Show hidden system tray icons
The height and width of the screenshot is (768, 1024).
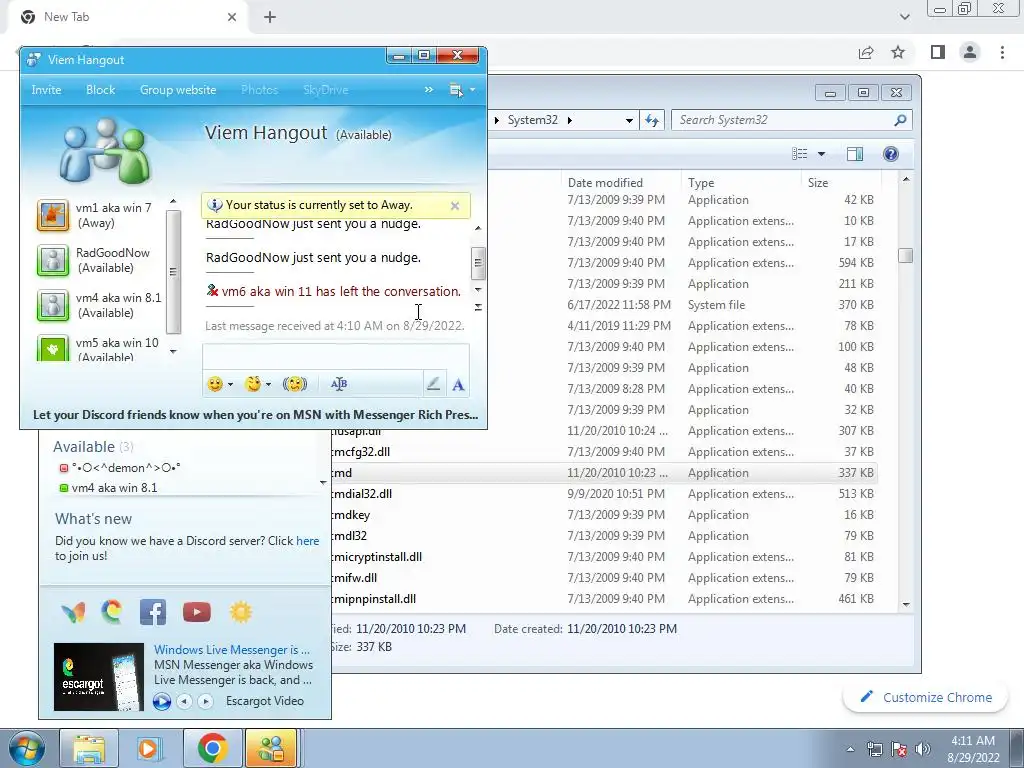[850, 749]
